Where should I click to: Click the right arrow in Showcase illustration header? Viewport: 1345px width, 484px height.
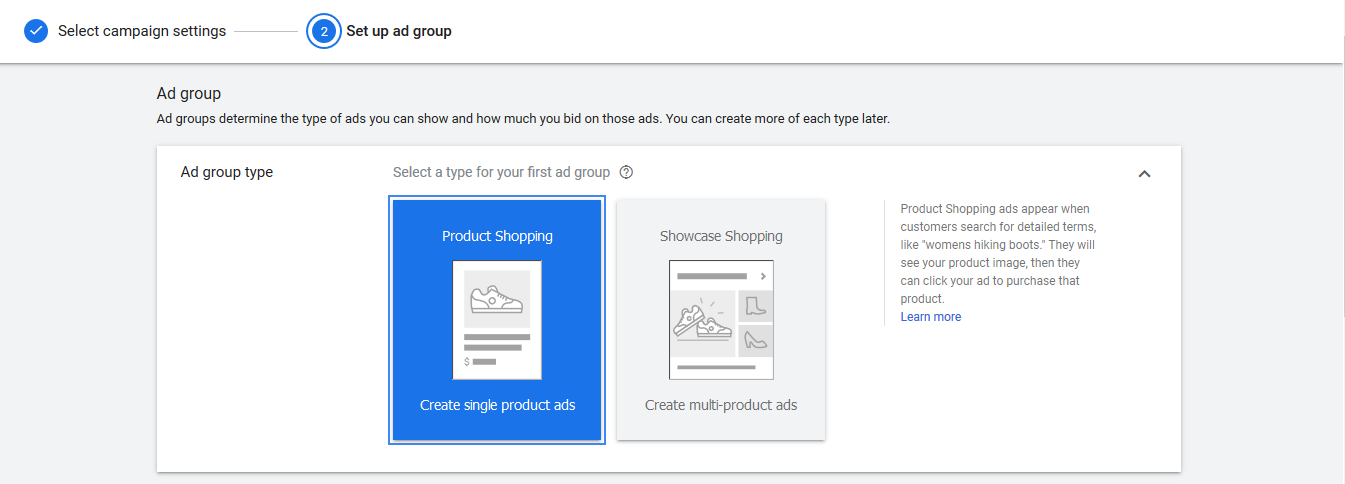coord(763,275)
